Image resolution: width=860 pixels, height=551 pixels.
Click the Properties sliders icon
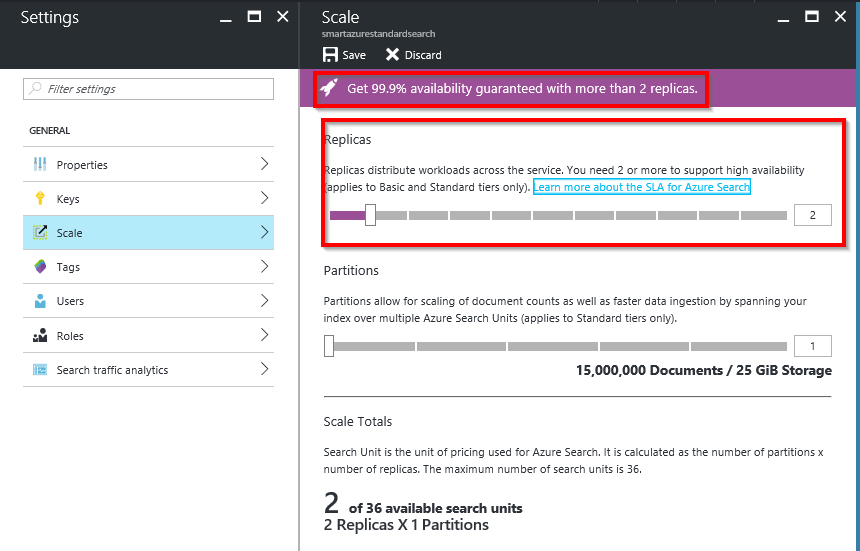tap(40, 165)
